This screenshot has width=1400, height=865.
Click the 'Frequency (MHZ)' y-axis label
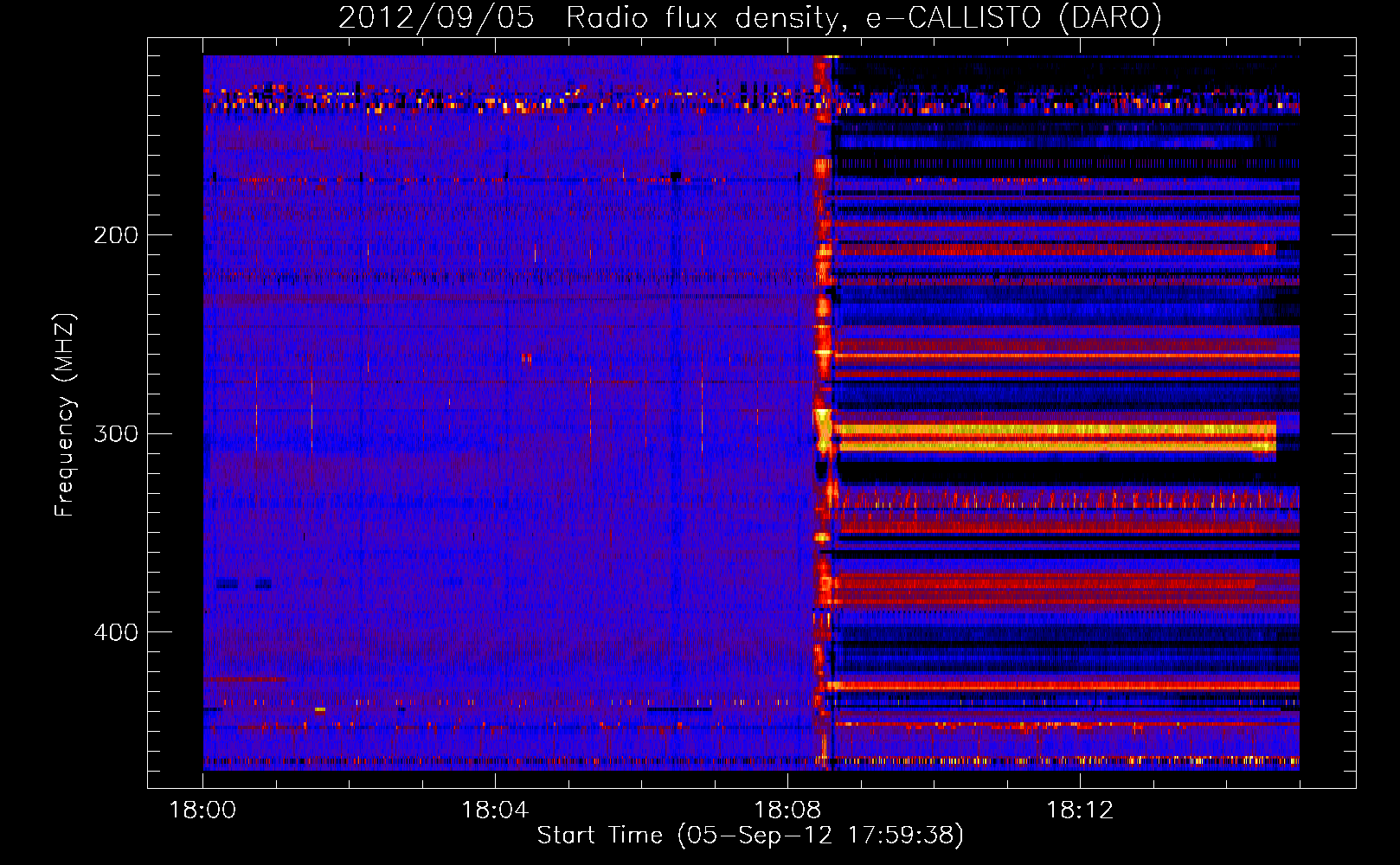65,415
